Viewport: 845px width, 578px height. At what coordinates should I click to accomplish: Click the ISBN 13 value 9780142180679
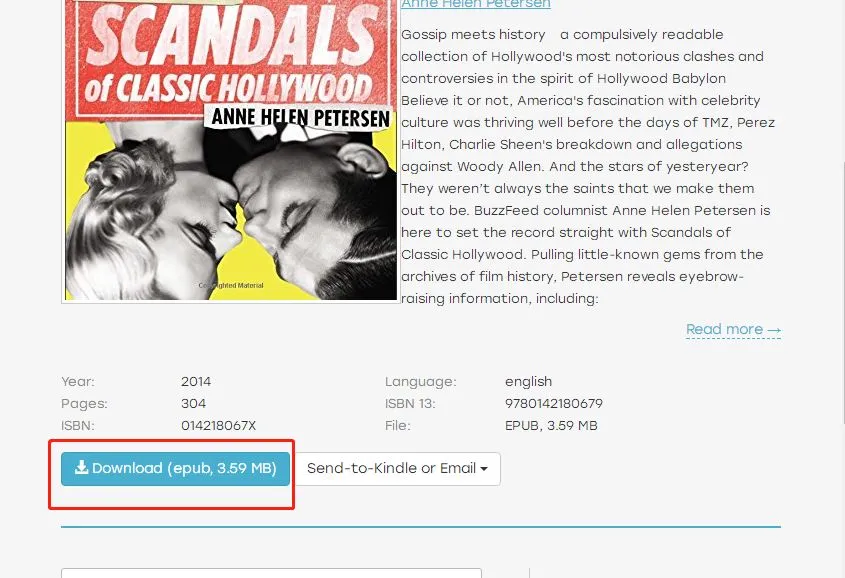click(553, 403)
